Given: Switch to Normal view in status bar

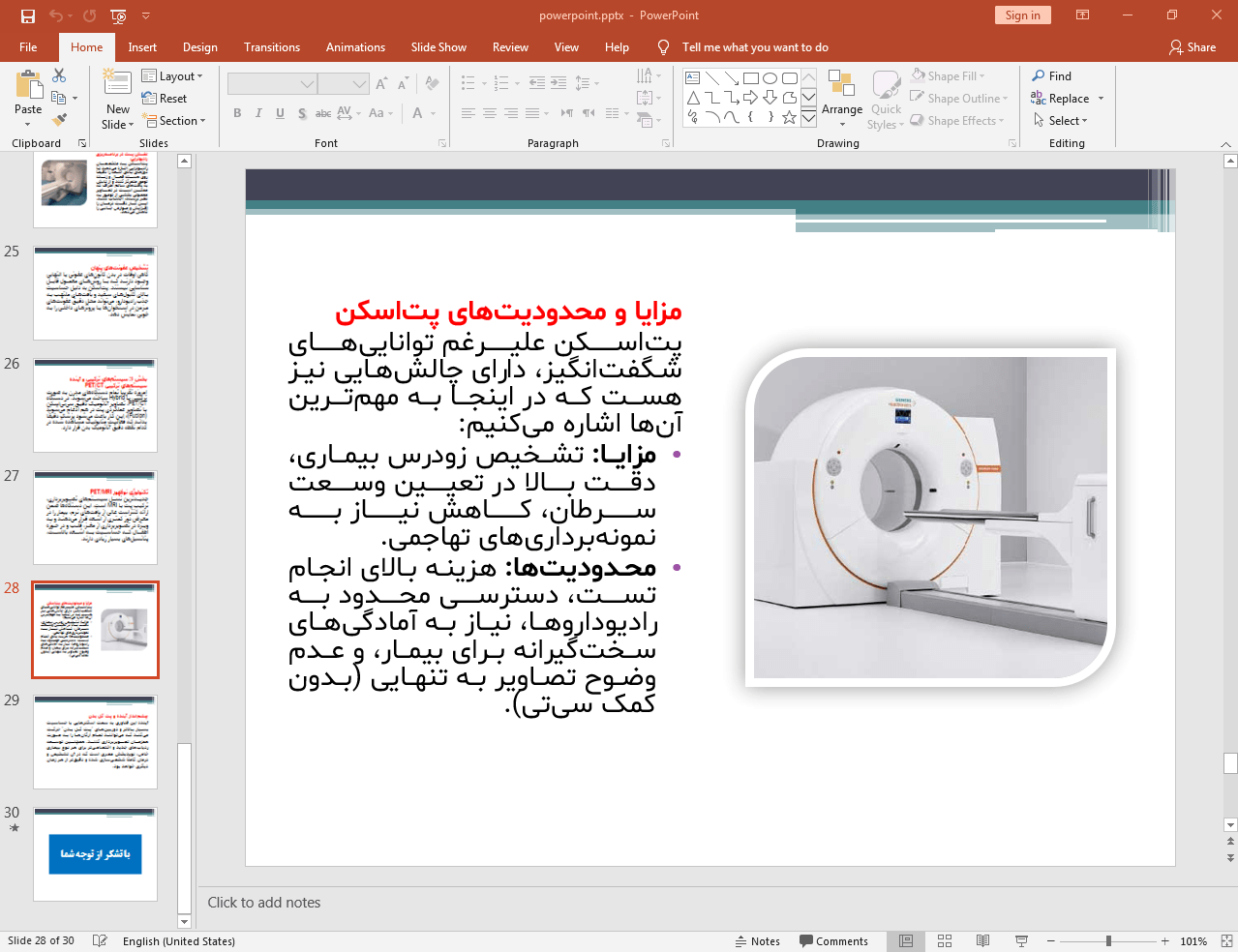Looking at the screenshot, I should pyautogui.click(x=906, y=941).
